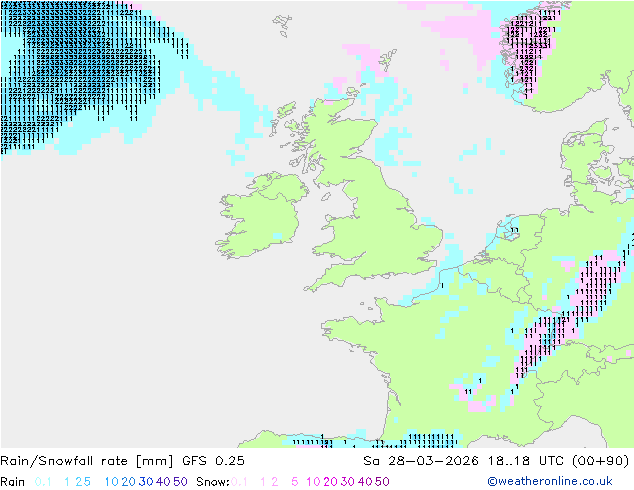
Task: Pick the snow legend value 30
Action: (x=348, y=482)
